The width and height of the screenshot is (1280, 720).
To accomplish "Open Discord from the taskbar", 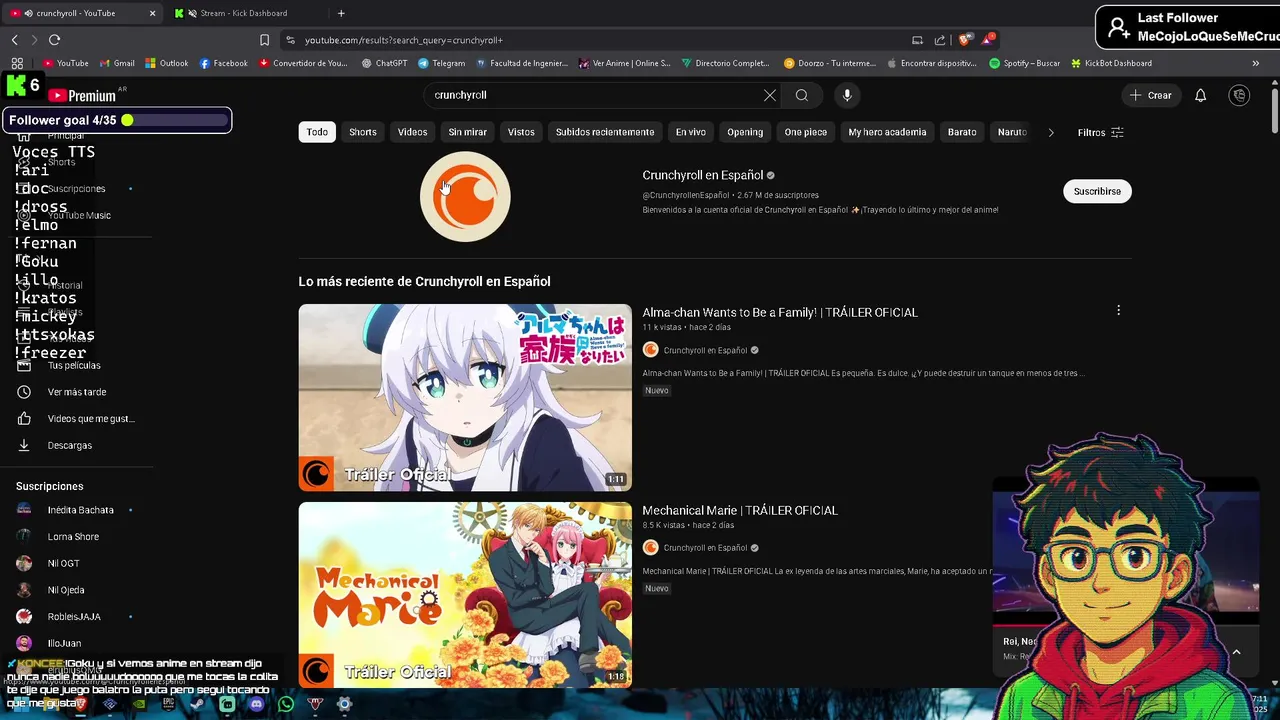I will 256,704.
